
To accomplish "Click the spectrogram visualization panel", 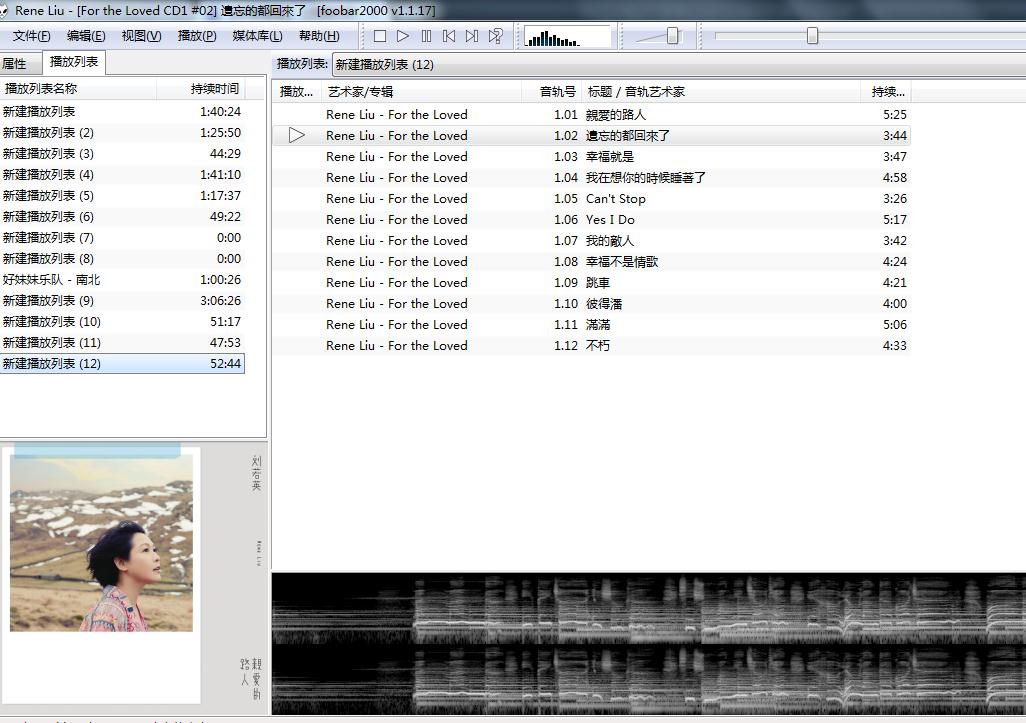I will (x=648, y=644).
